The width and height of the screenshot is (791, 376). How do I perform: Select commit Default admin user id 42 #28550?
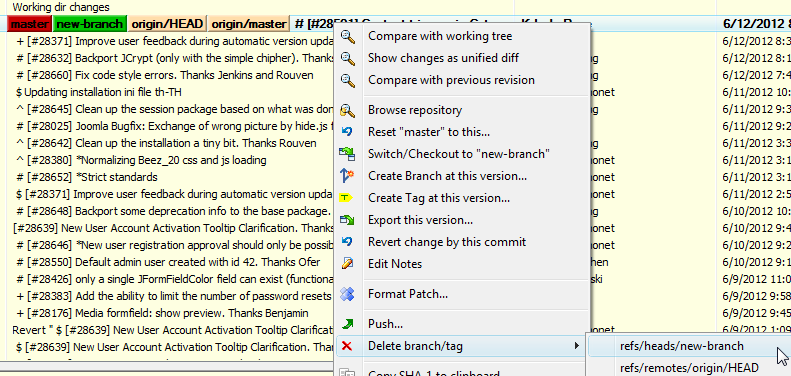[x=168, y=262]
